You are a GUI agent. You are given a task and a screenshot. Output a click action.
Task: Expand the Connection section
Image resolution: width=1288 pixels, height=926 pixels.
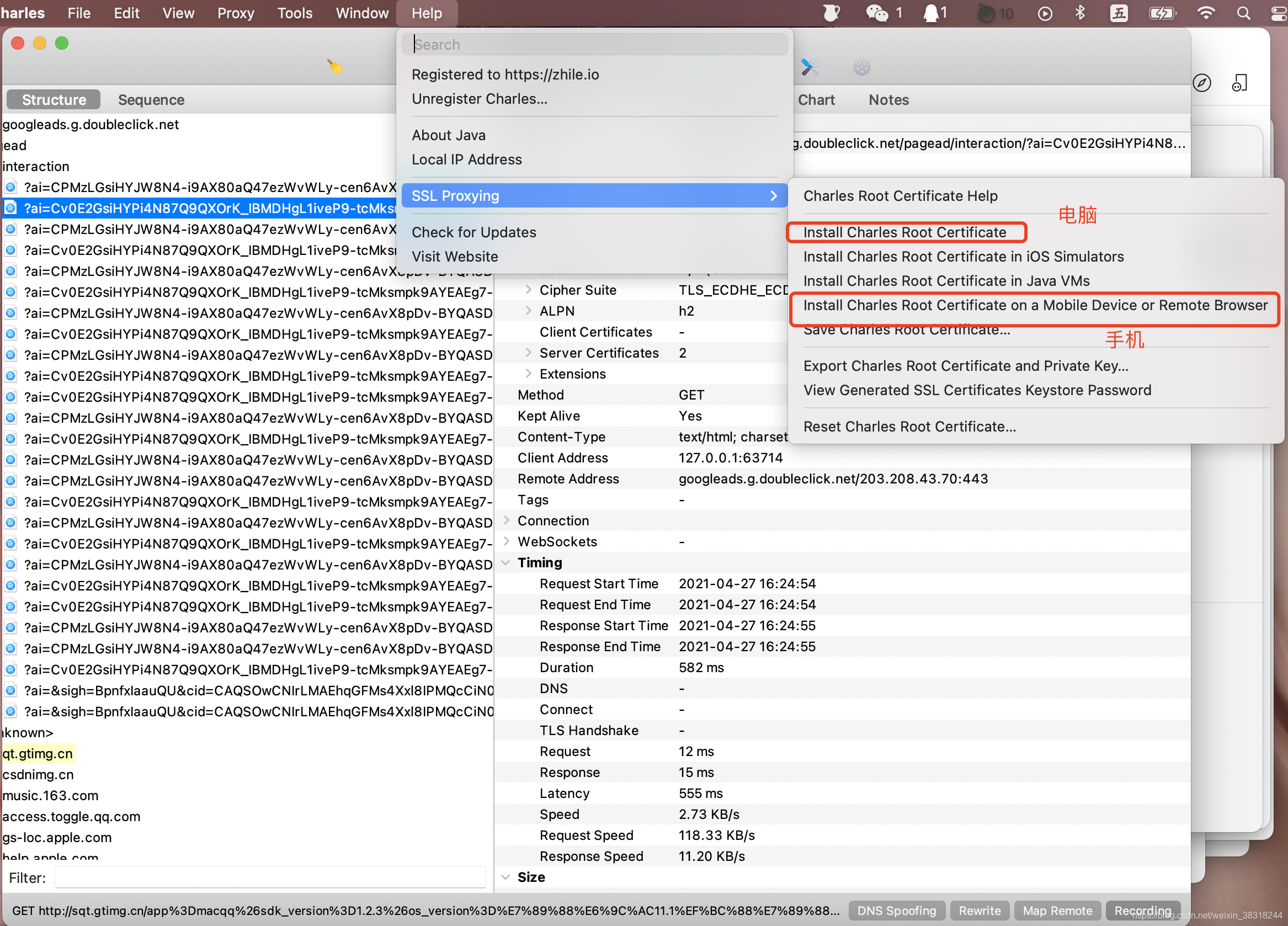click(506, 520)
